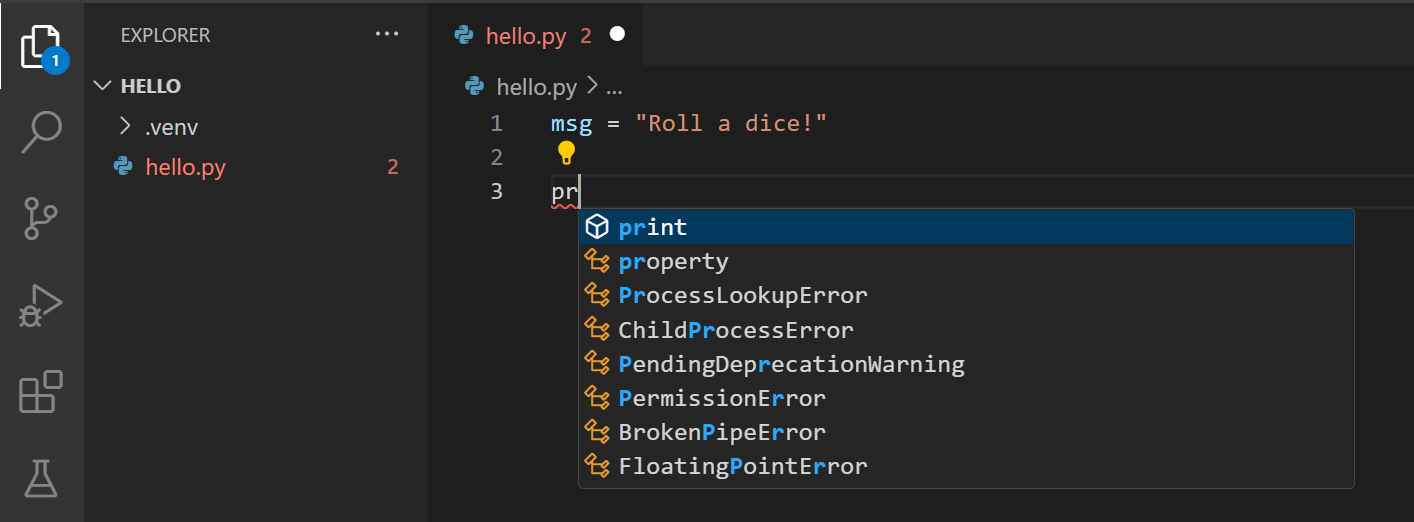1414x522 pixels.
Task: Click the yellow lightbulb quick-fix icon
Action: (x=566, y=153)
